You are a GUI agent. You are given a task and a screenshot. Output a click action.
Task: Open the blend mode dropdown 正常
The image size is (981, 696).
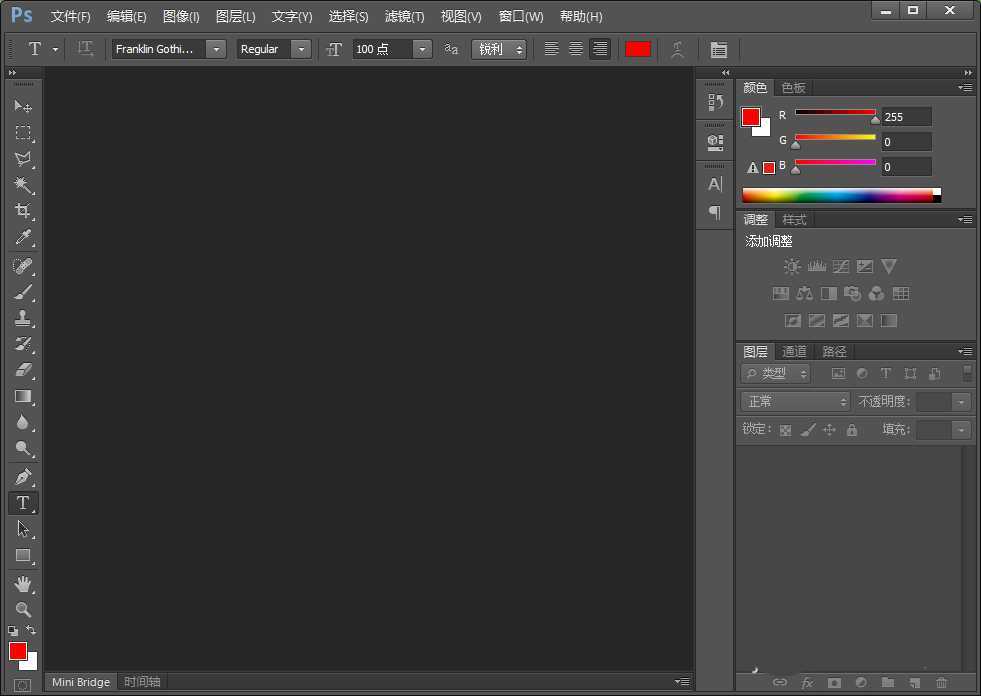pos(796,401)
